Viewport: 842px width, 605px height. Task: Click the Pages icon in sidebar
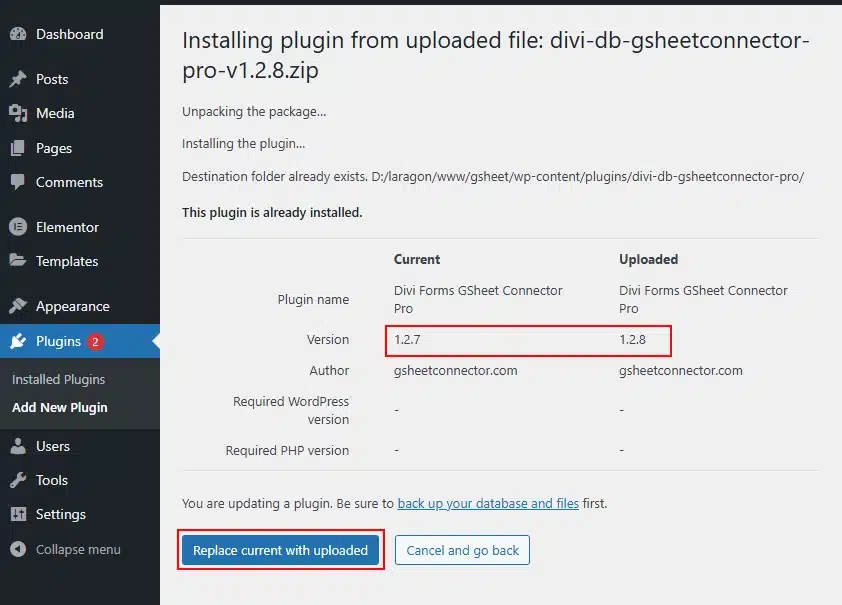[x=18, y=148]
